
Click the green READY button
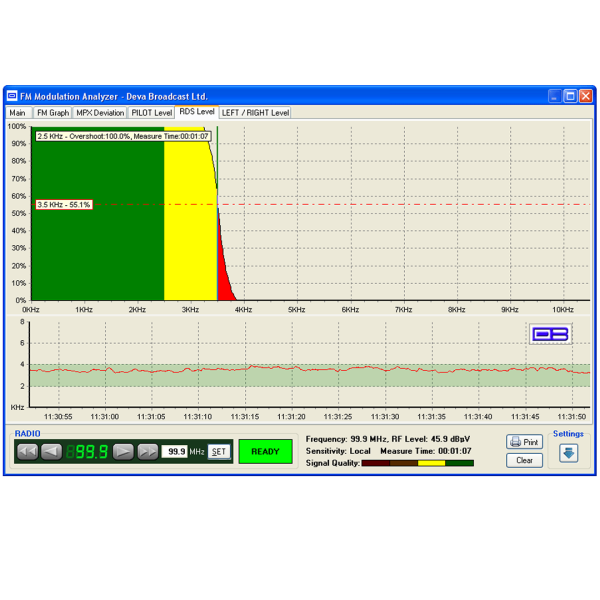tap(266, 452)
